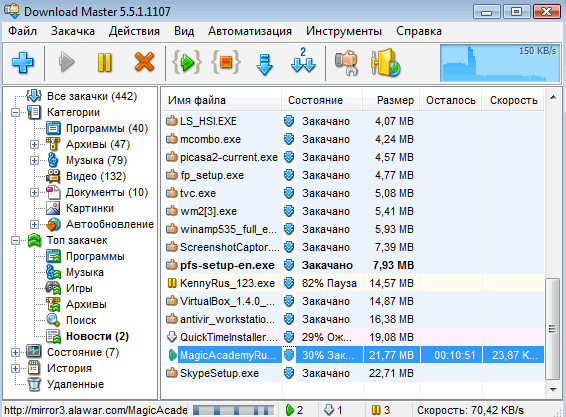This screenshot has width=566, height=417.
Task: Click the yellow Pause download icon
Action: (105, 63)
